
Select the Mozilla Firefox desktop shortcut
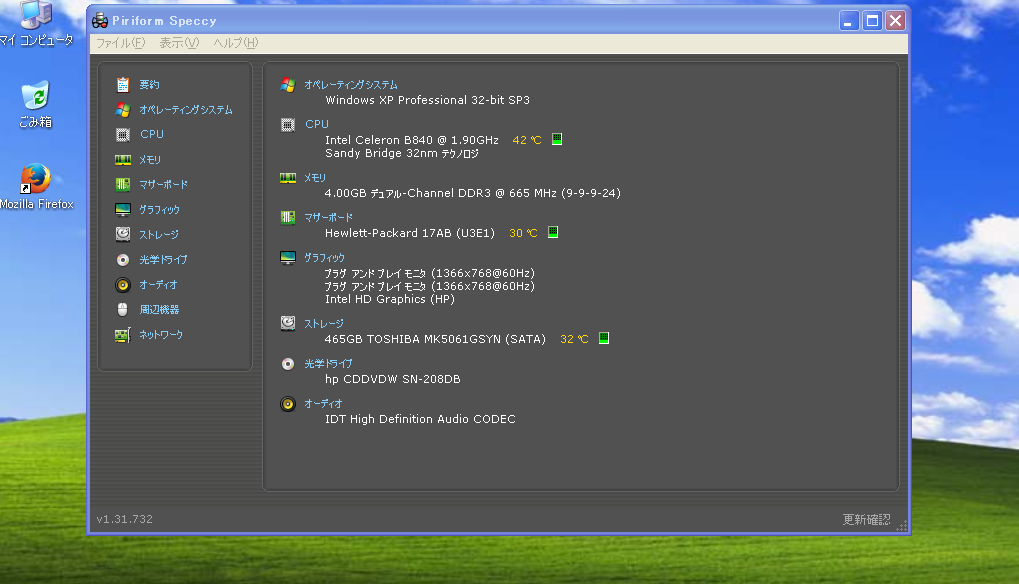pyautogui.click(x=36, y=187)
